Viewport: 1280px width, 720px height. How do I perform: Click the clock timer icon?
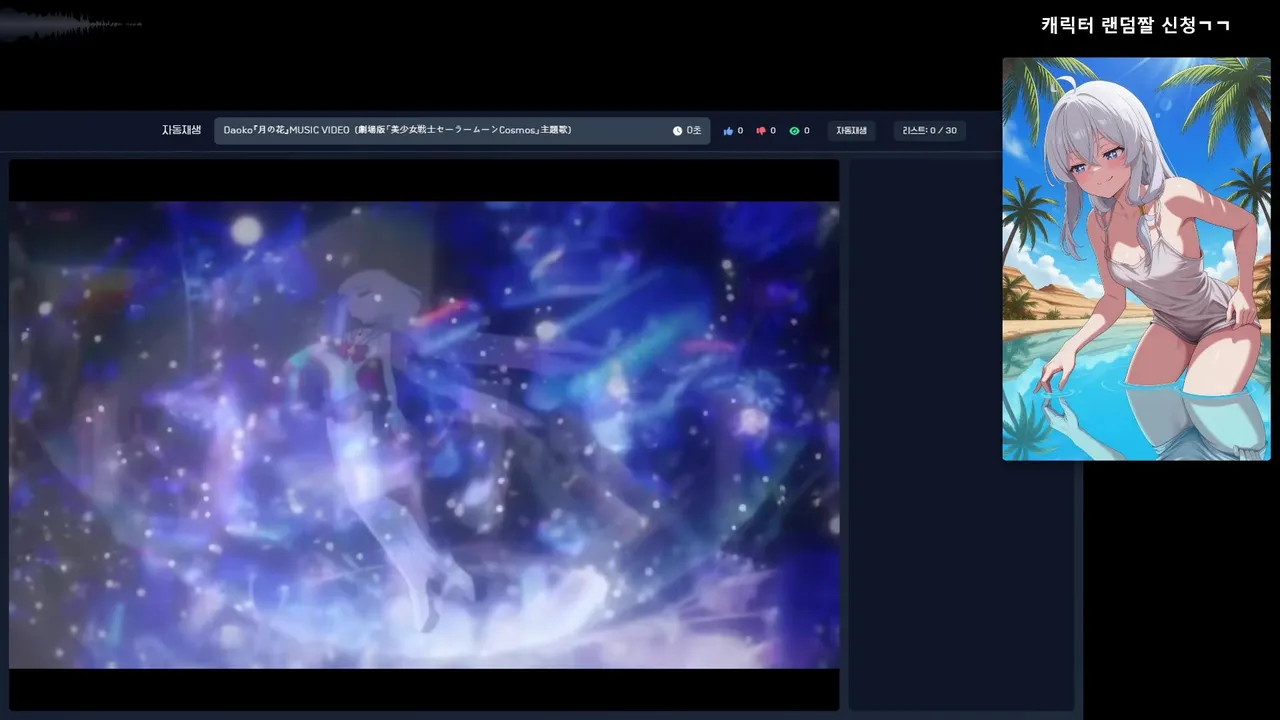coord(677,131)
